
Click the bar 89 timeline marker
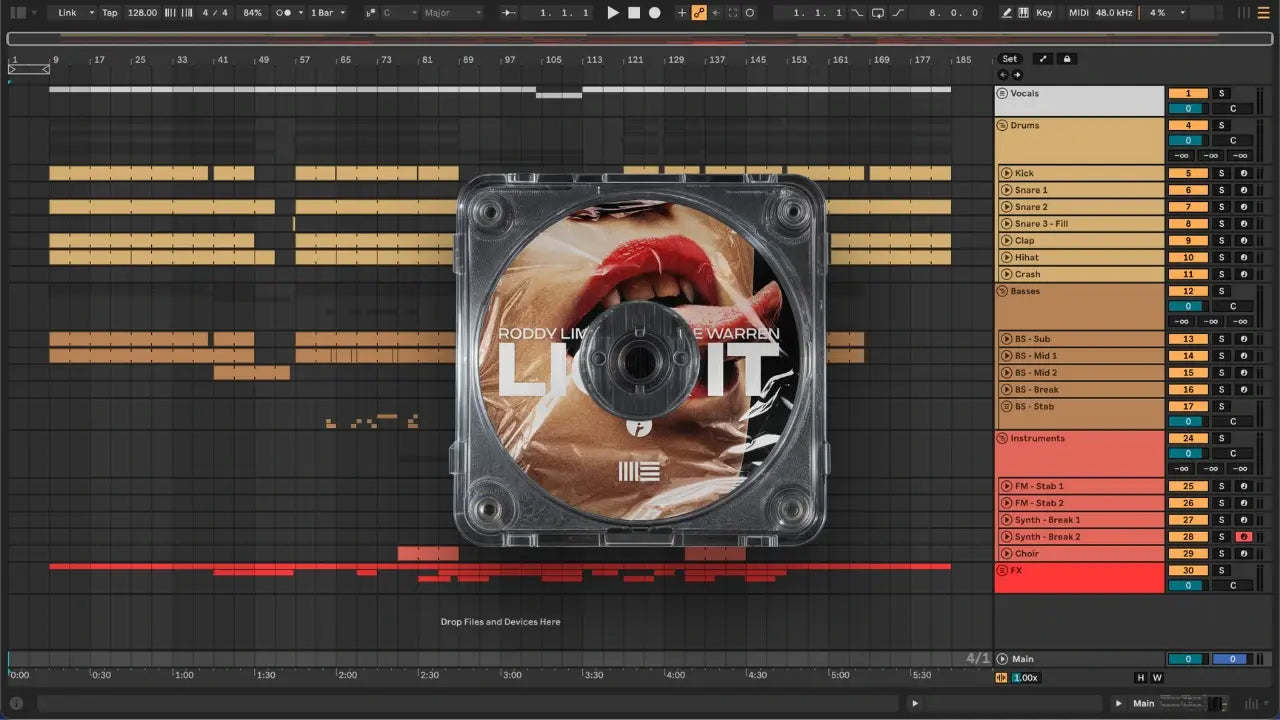[468, 60]
